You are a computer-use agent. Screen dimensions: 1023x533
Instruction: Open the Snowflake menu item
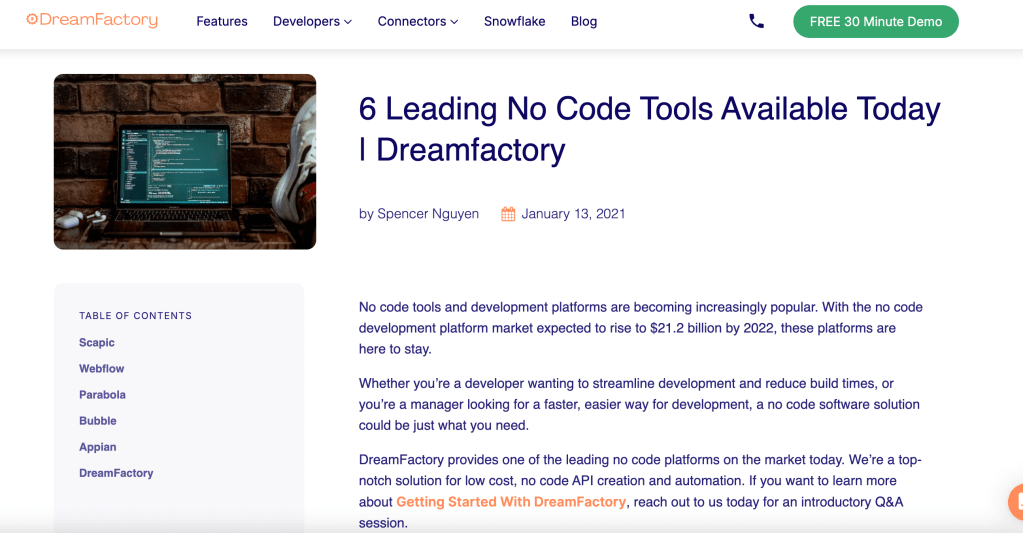[514, 21]
